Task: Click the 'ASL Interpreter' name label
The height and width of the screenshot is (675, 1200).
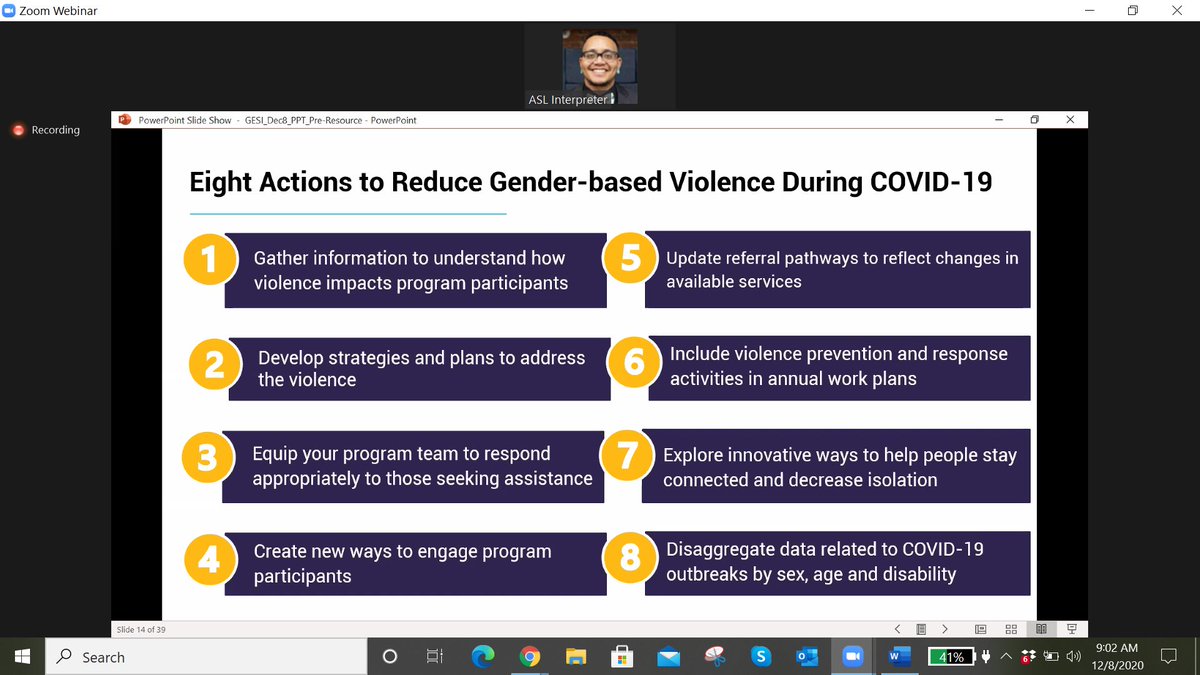Action: [567, 100]
